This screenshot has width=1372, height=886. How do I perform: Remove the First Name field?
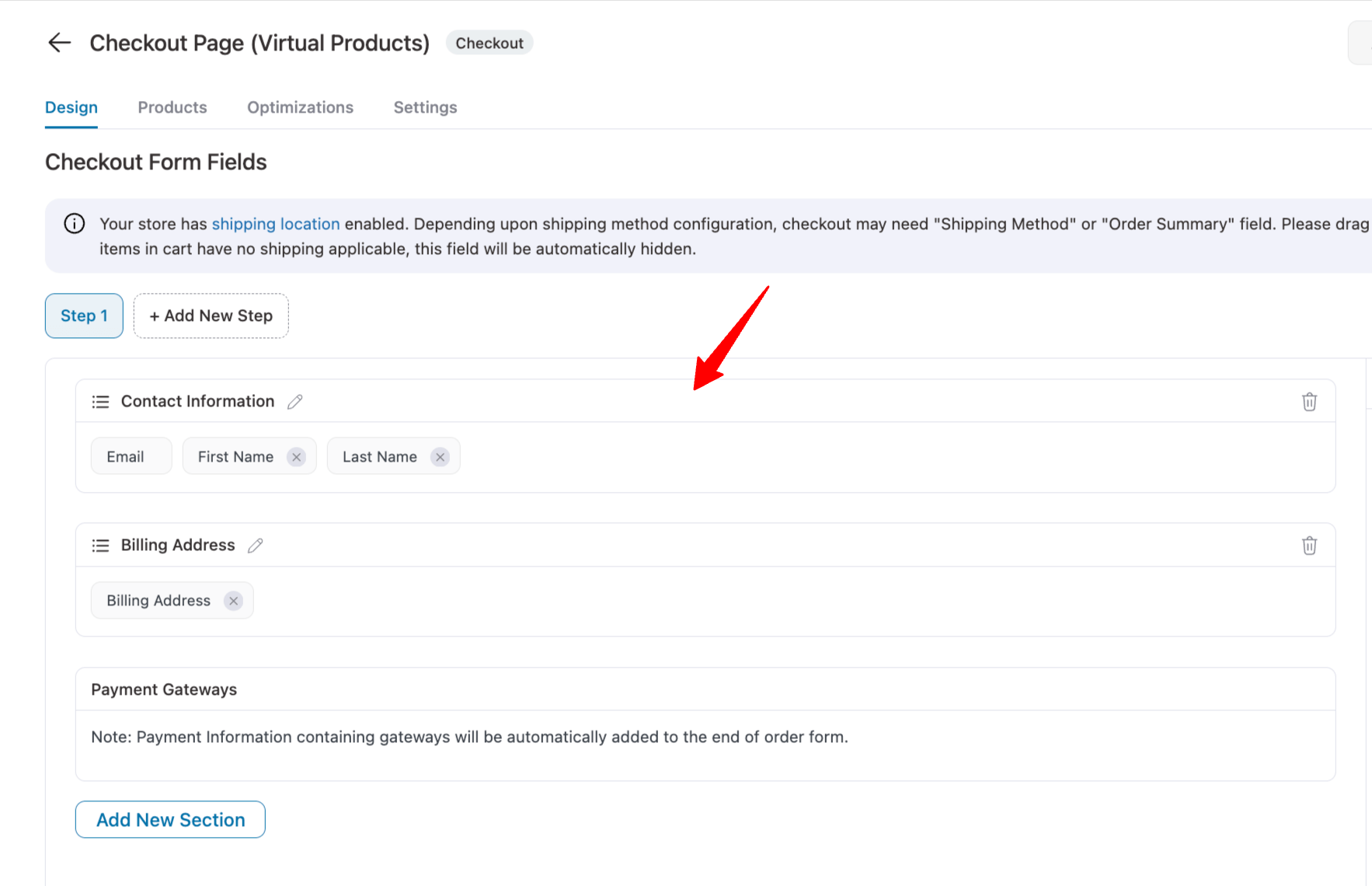pyautogui.click(x=296, y=457)
